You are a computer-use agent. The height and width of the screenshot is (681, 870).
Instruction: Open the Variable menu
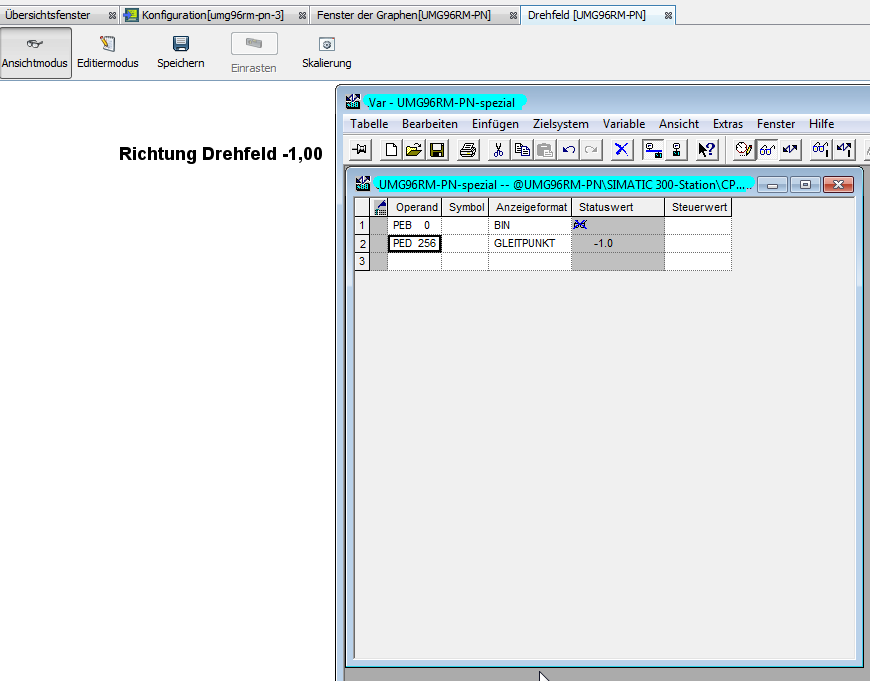click(x=623, y=124)
